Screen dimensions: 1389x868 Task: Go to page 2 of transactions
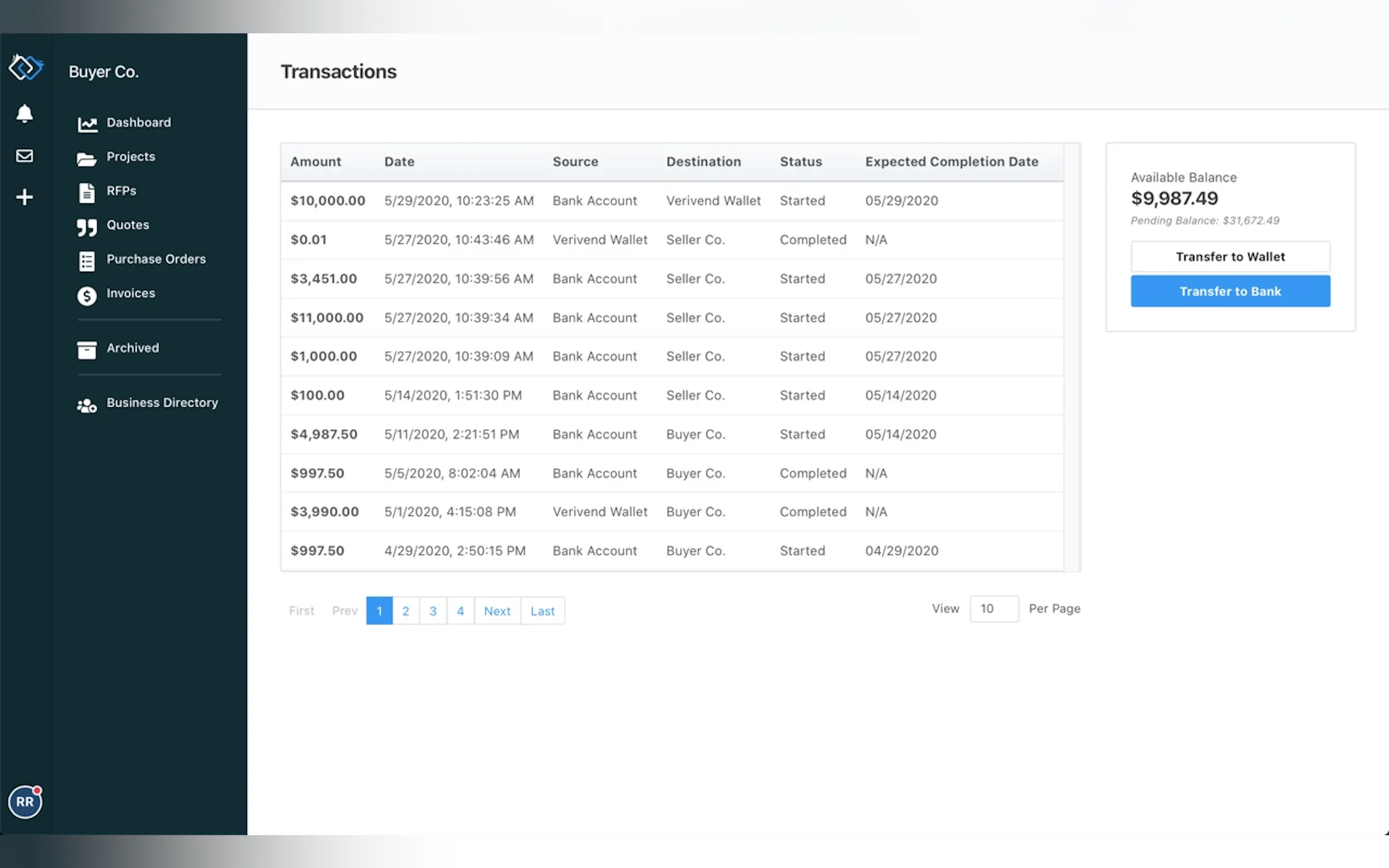pos(405,611)
